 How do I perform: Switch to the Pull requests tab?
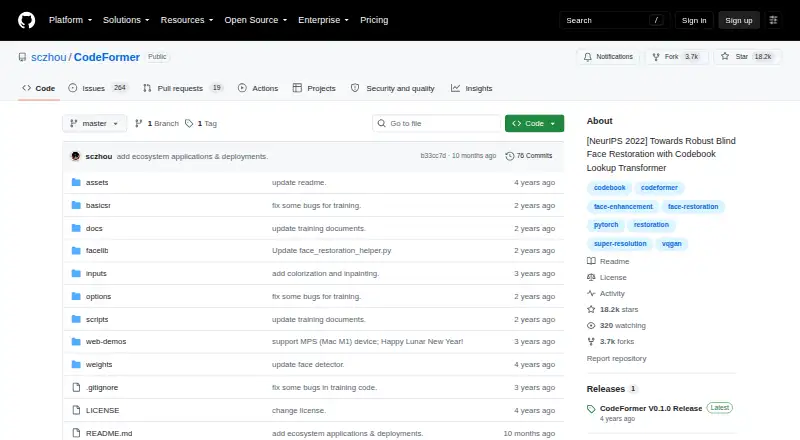[x=183, y=88]
